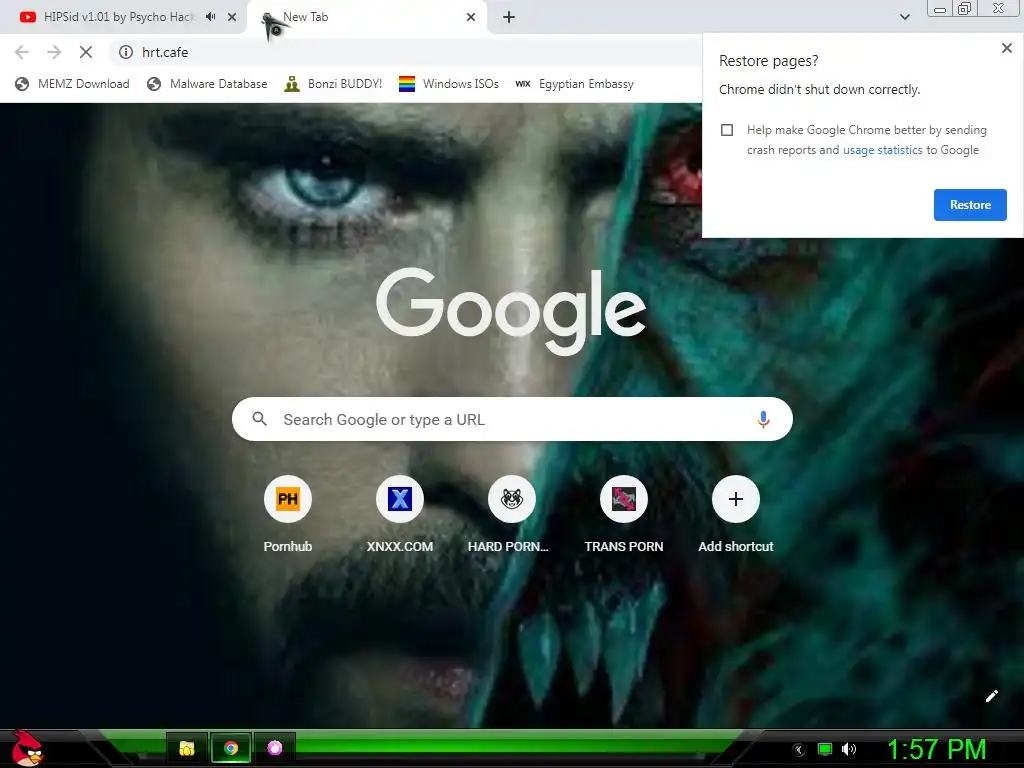The image size is (1024, 768).
Task: Open Start menu with red bird icon
Action: click(26, 748)
